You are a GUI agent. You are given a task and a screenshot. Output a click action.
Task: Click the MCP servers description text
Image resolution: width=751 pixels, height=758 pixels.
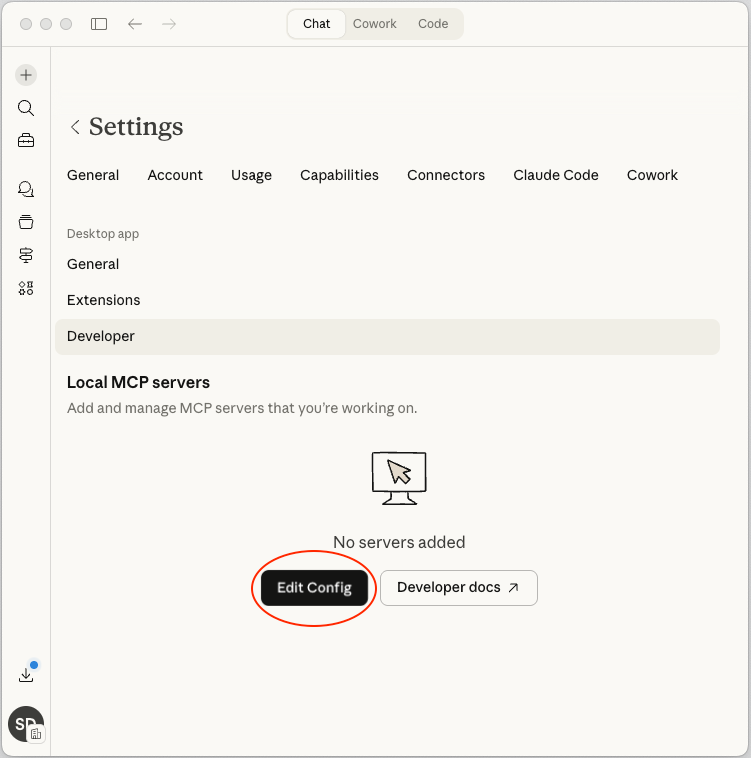(x=242, y=408)
